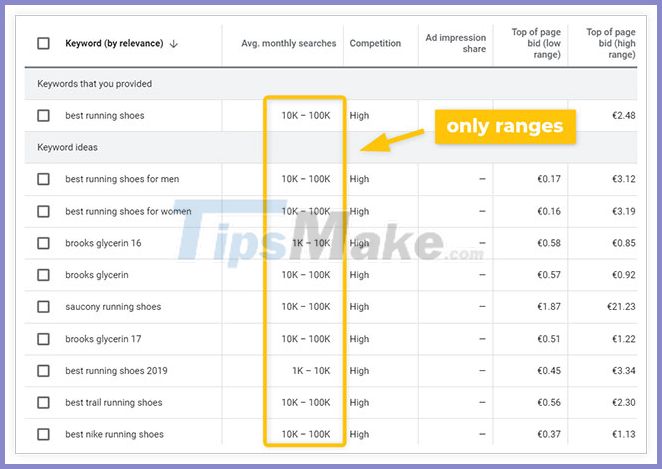Tick checkbox for 'best running shoes for women'
The image size is (662, 469).
43,211
